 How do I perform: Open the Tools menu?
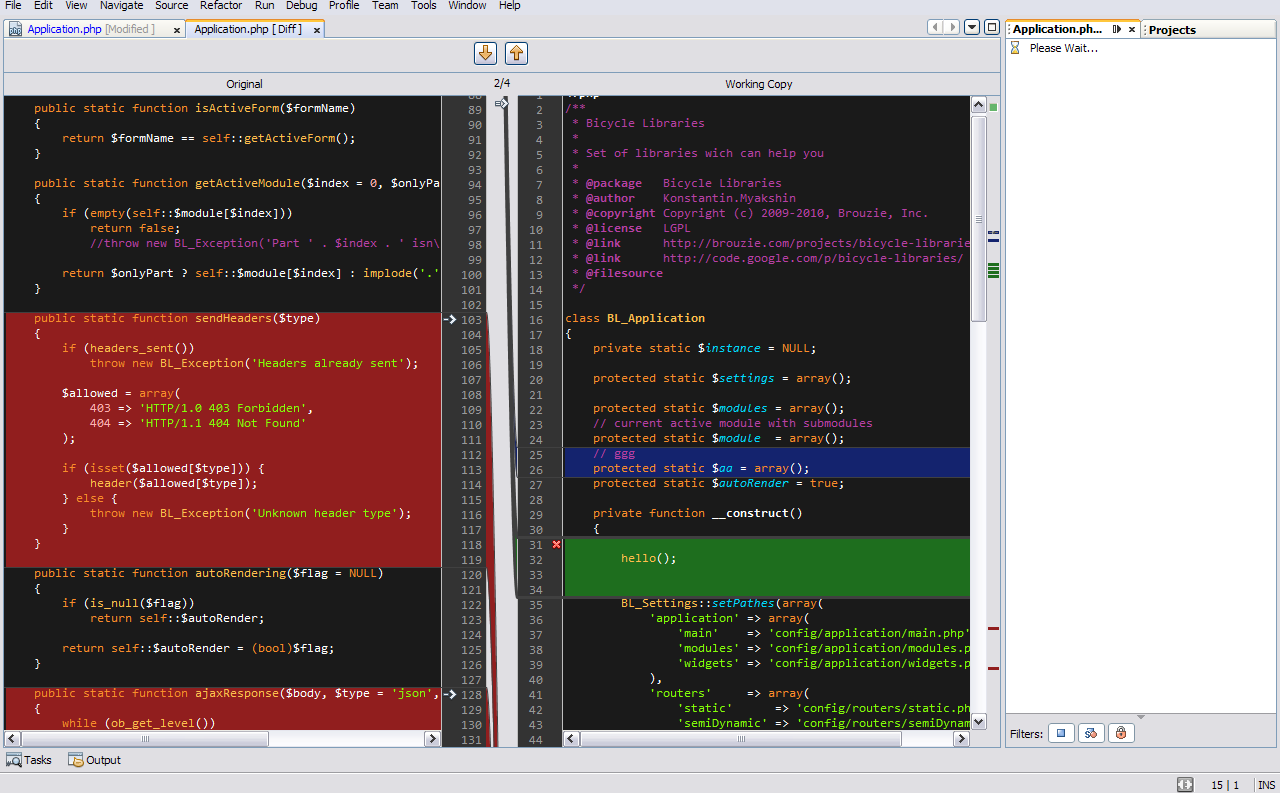(x=424, y=5)
